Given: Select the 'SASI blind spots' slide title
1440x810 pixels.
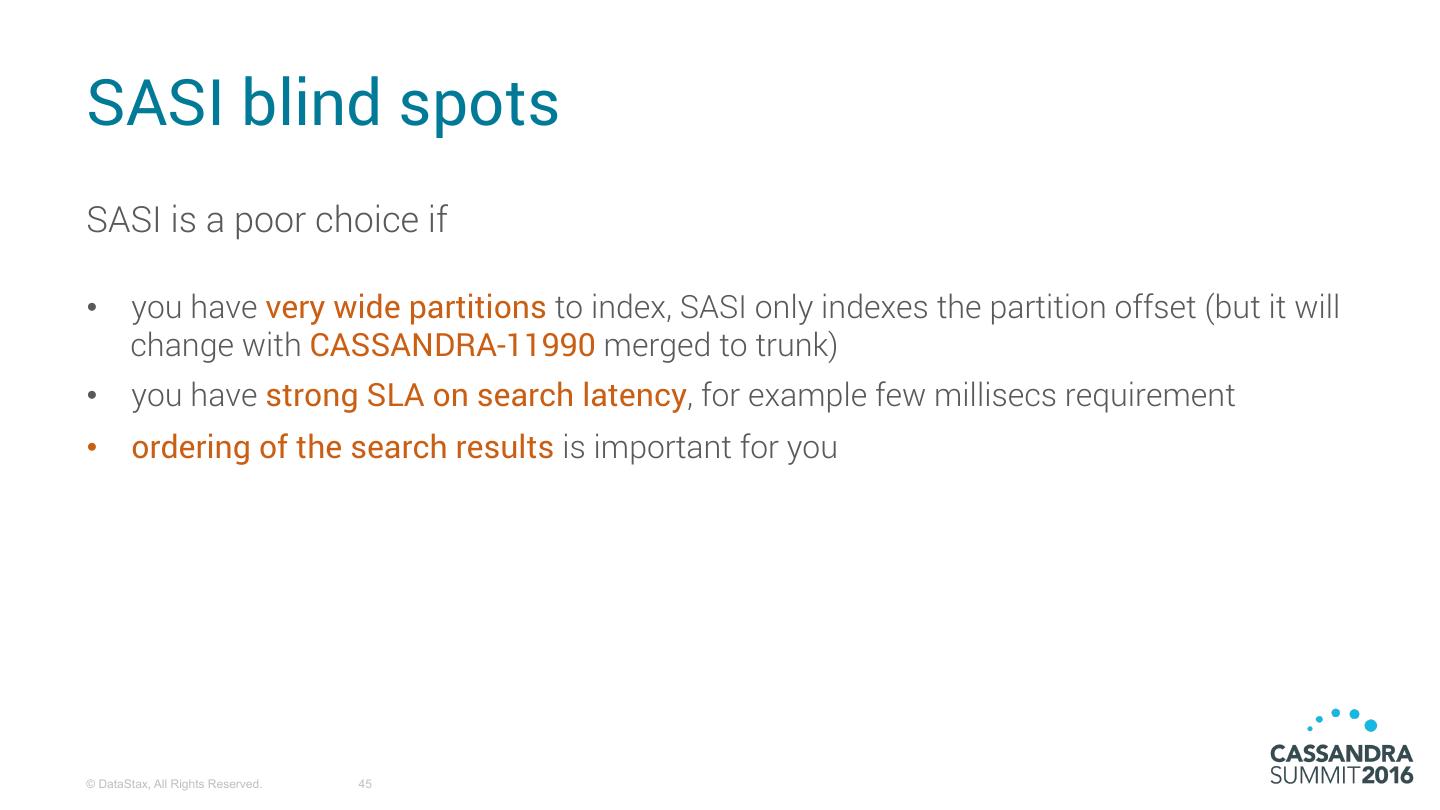Looking at the screenshot, I should click(322, 104).
